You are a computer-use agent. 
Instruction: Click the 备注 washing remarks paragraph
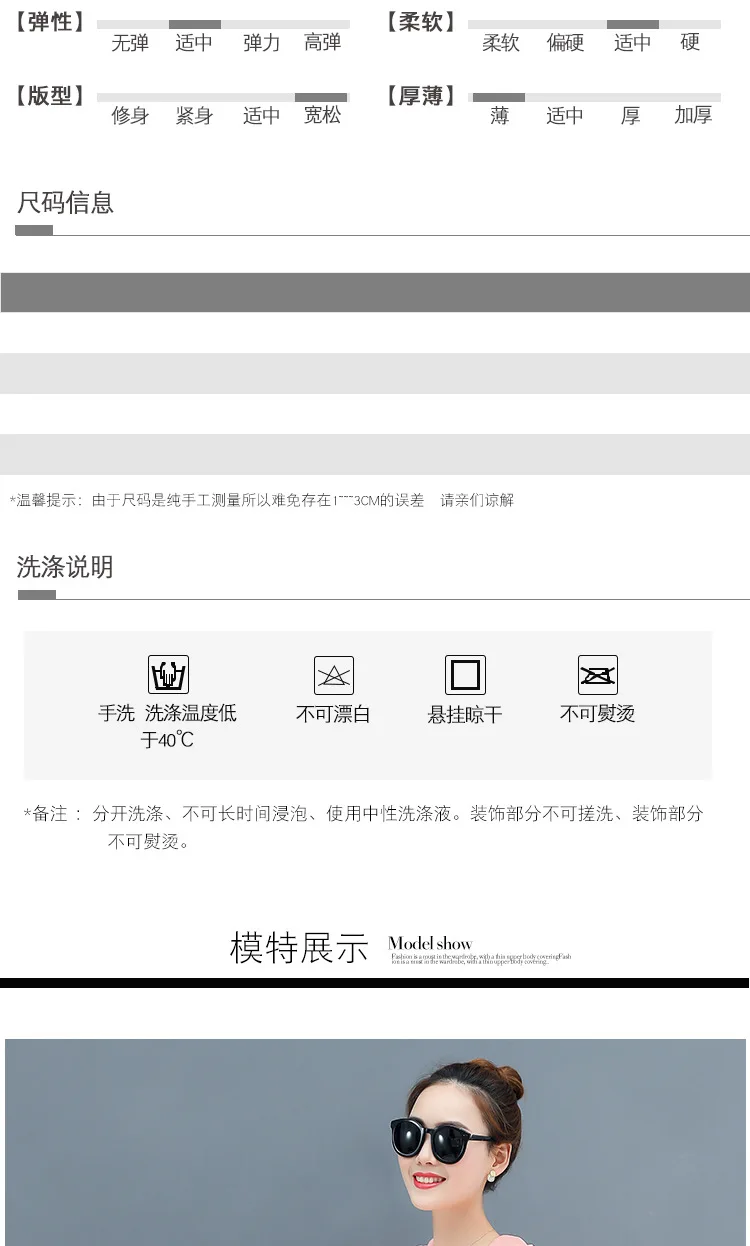[x=363, y=827]
